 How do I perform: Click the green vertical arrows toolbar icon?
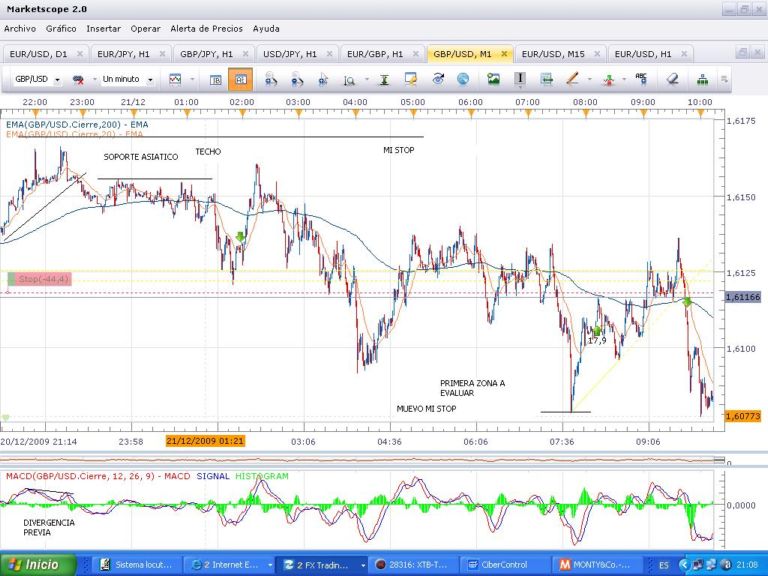click(383, 79)
